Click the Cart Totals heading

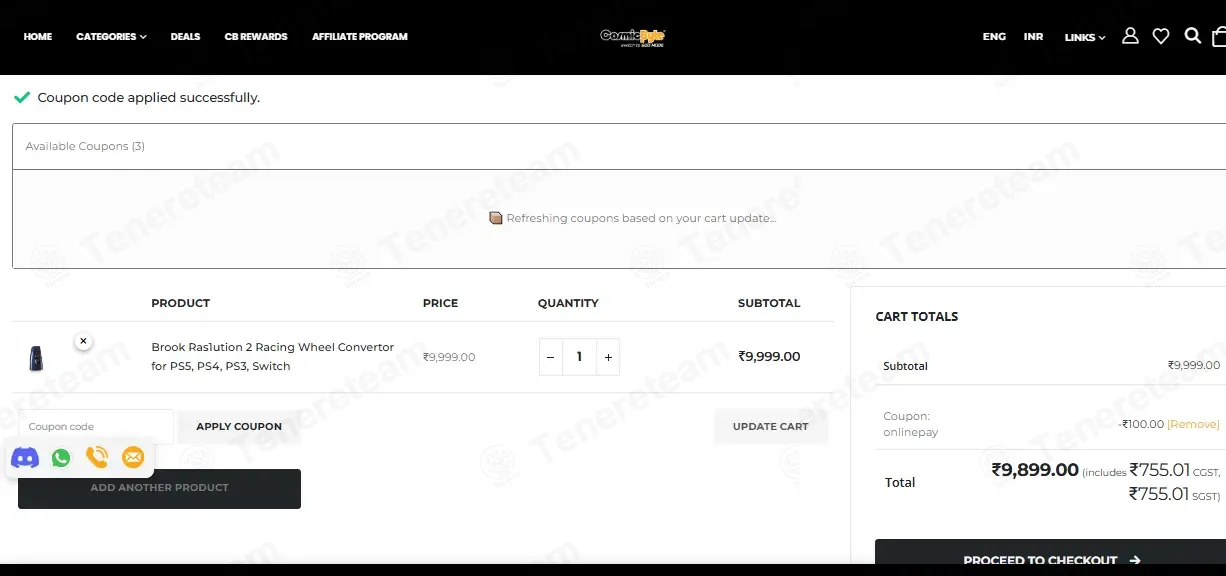(917, 316)
